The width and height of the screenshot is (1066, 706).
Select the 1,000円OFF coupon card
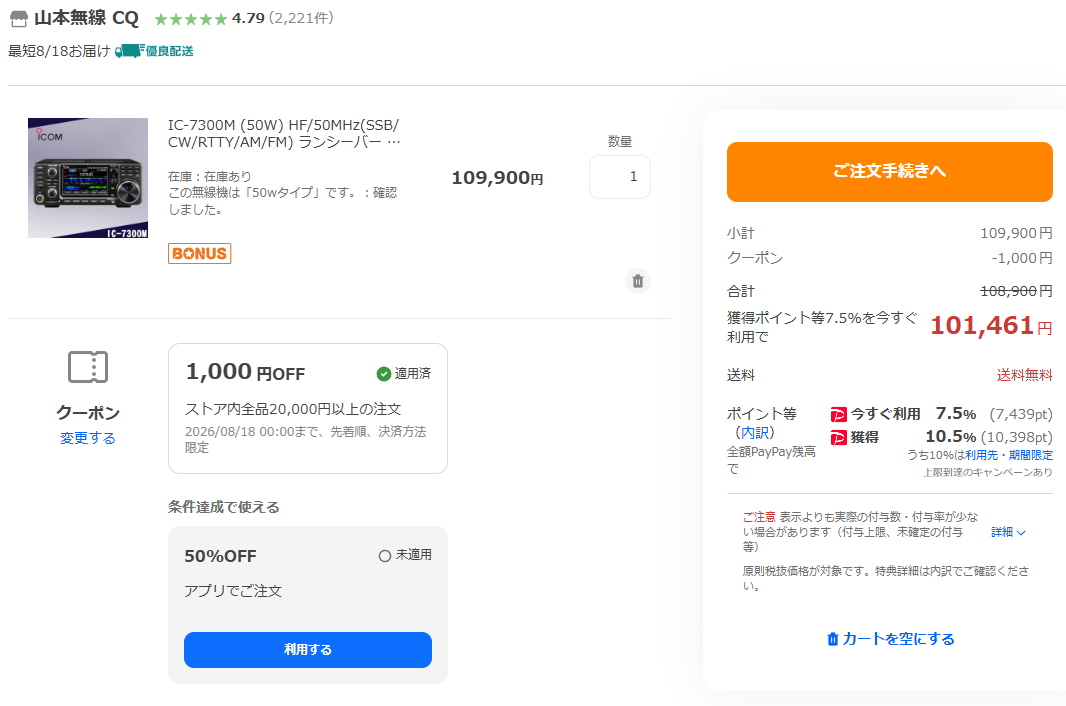pos(307,408)
